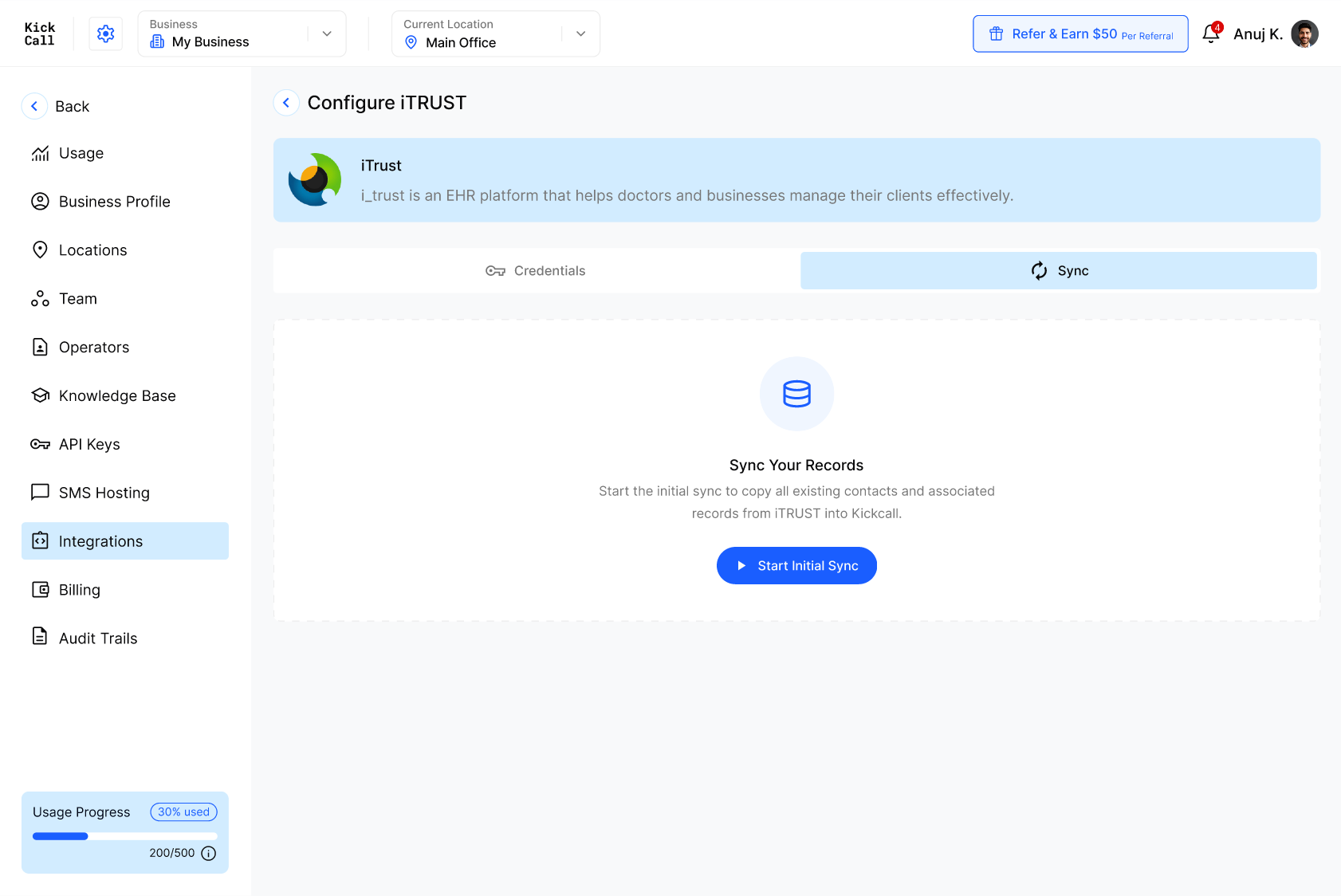Click the Usage Progress bar
Viewport: 1341px width, 896px height.
click(x=125, y=836)
